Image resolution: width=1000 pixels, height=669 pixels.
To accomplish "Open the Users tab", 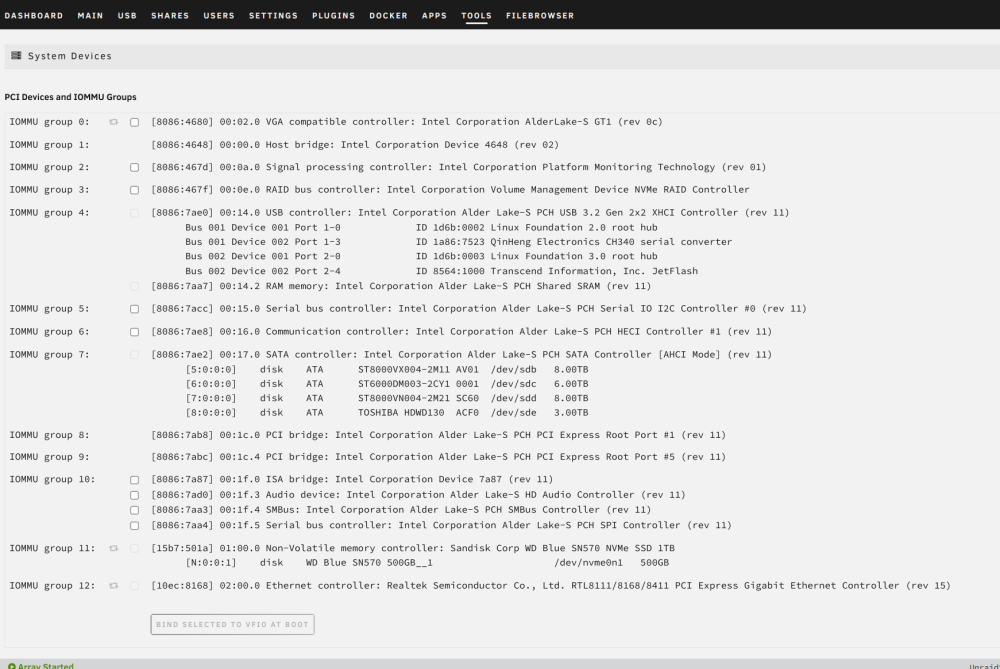I will [219, 15].
